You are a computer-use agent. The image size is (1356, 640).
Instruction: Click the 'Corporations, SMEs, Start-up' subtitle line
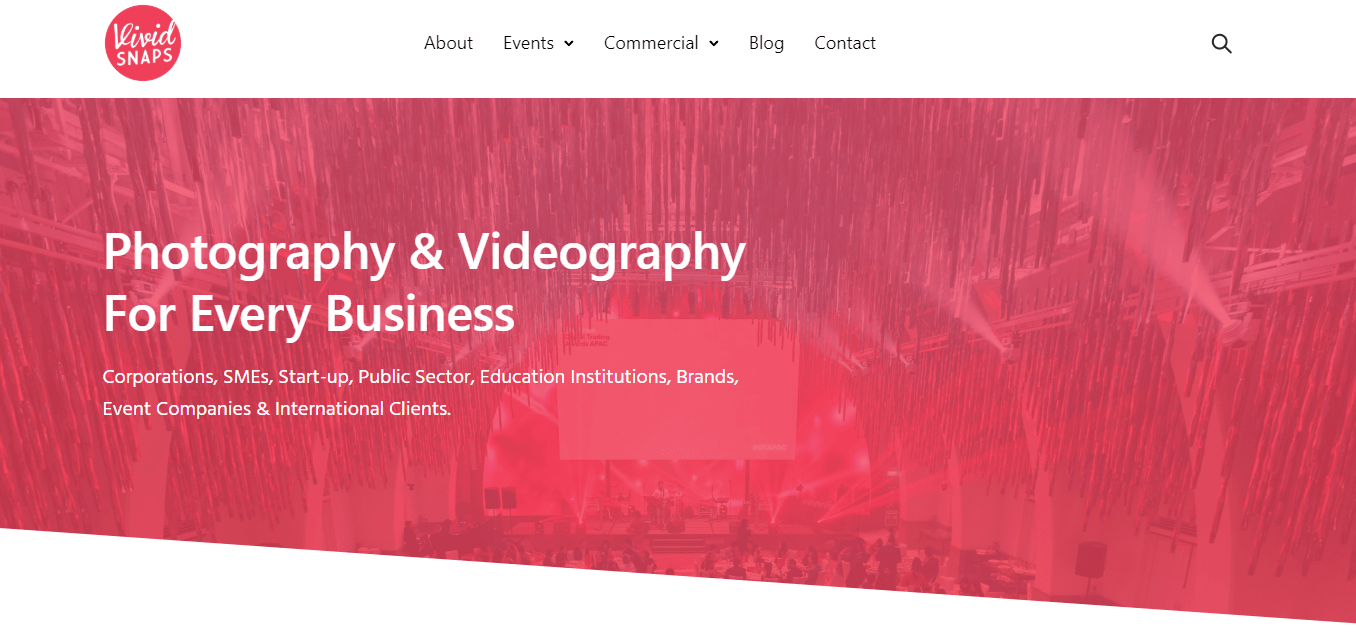pos(421,378)
